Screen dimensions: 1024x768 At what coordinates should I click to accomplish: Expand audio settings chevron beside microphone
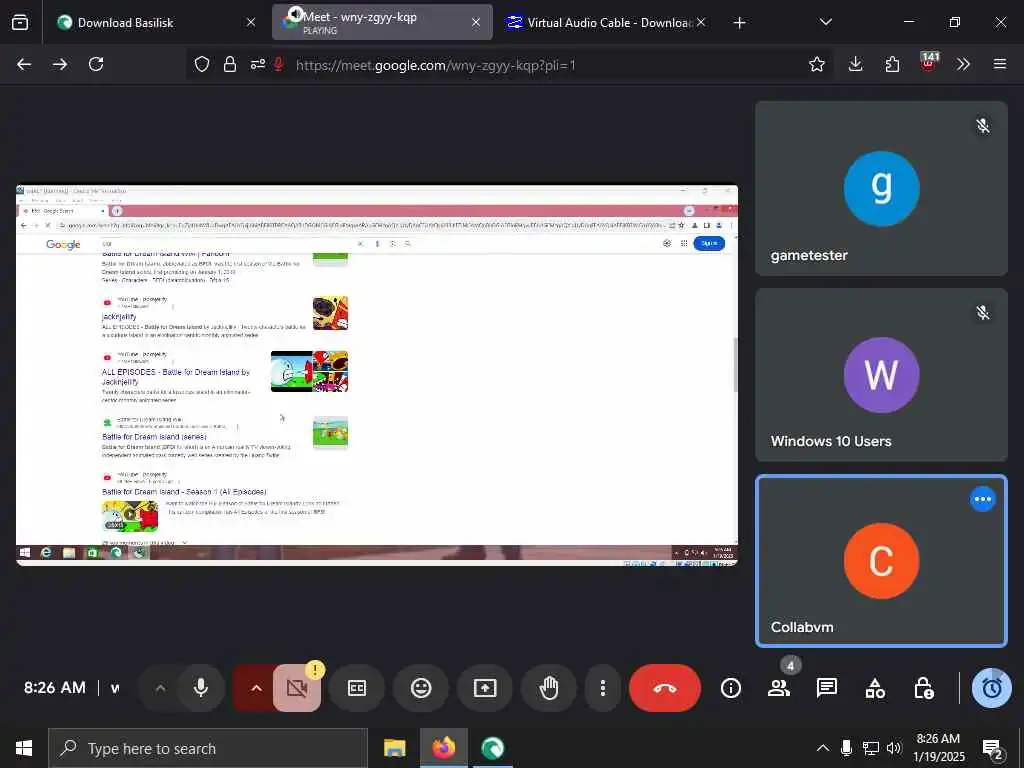[160, 688]
